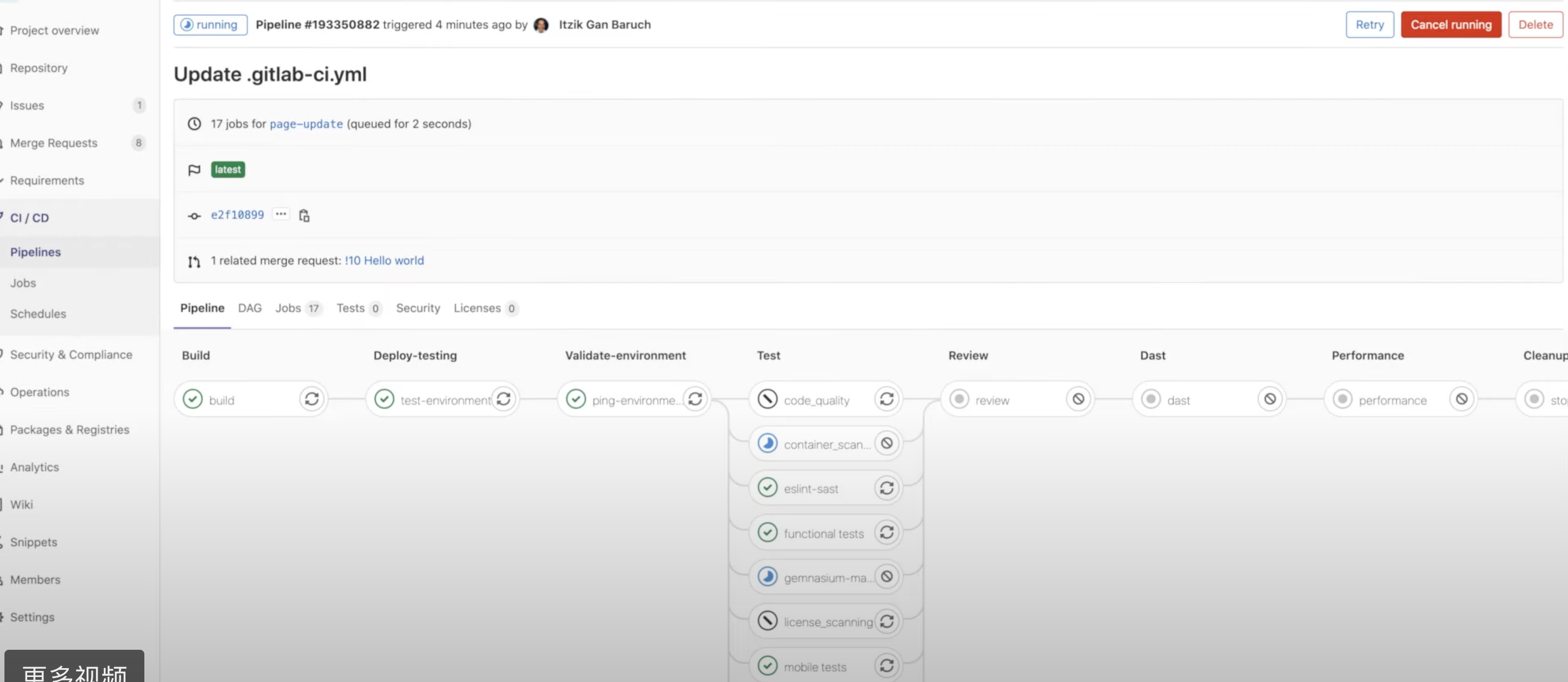Image resolution: width=1568 pixels, height=682 pixels.
Task: Retry the eslint-sast job
Action: click(887, 488)
